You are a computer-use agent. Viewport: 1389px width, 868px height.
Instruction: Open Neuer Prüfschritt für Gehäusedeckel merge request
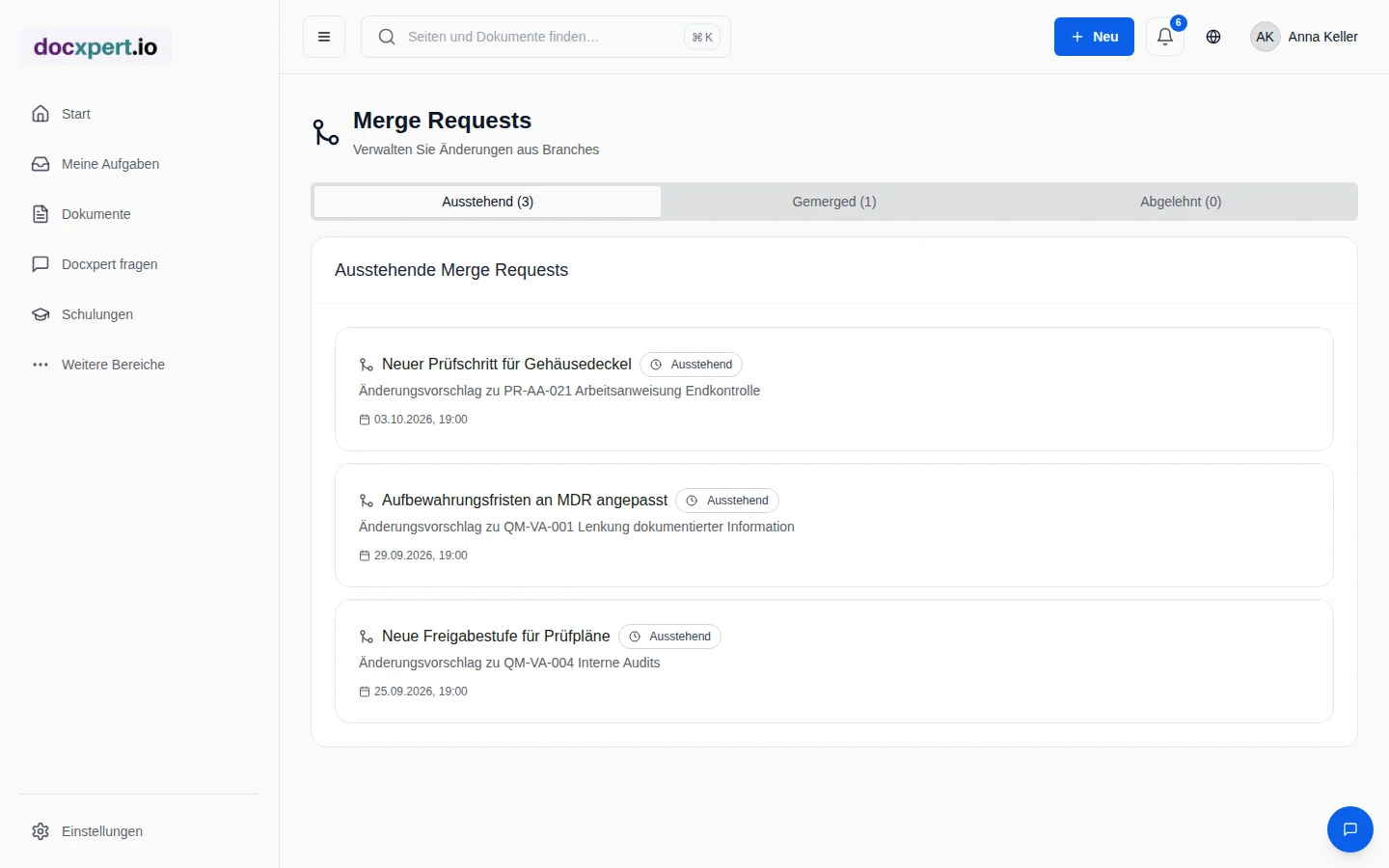click(x=834, y=390)
